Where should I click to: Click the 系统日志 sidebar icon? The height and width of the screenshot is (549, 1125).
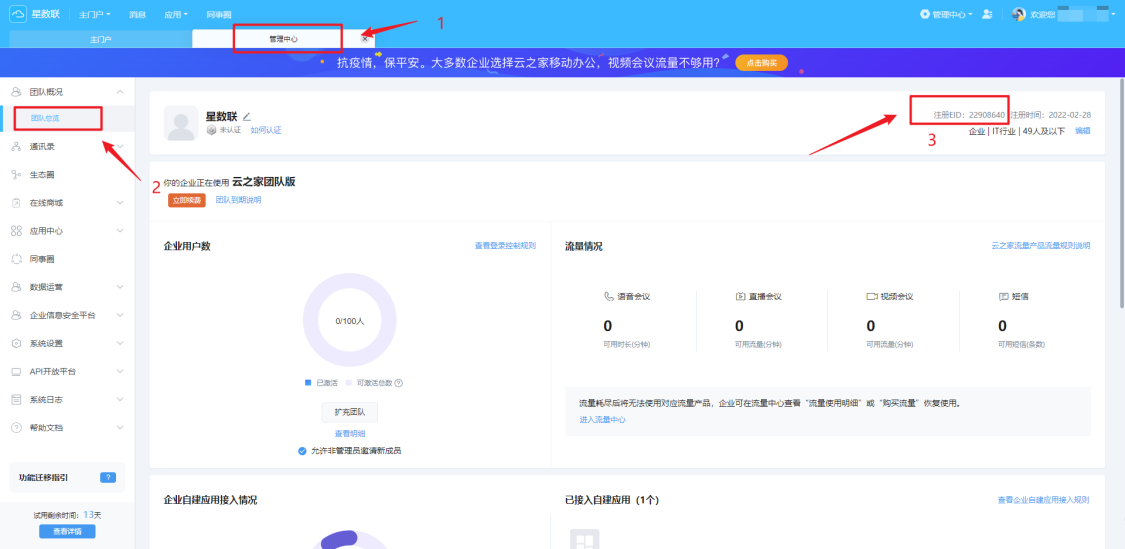(x=17, y=399)
